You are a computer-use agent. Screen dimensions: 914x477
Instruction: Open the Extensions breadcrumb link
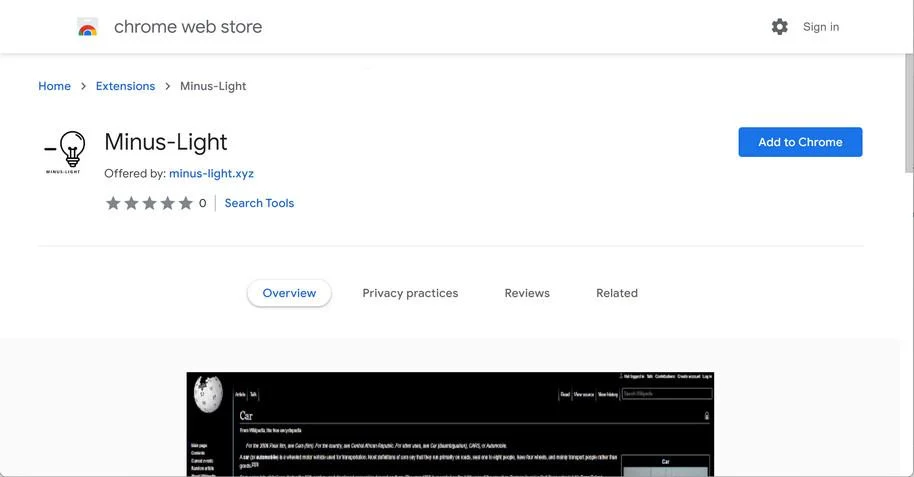click(x=125, y=86)
